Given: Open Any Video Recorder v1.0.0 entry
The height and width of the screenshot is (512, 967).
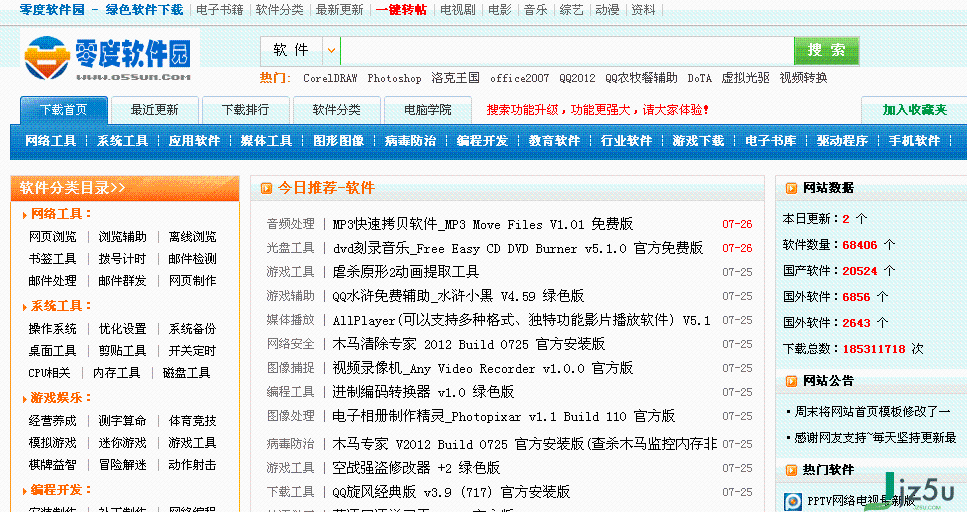Looking at the screenshot, I should pyautogui.click(x=482, y=368).
